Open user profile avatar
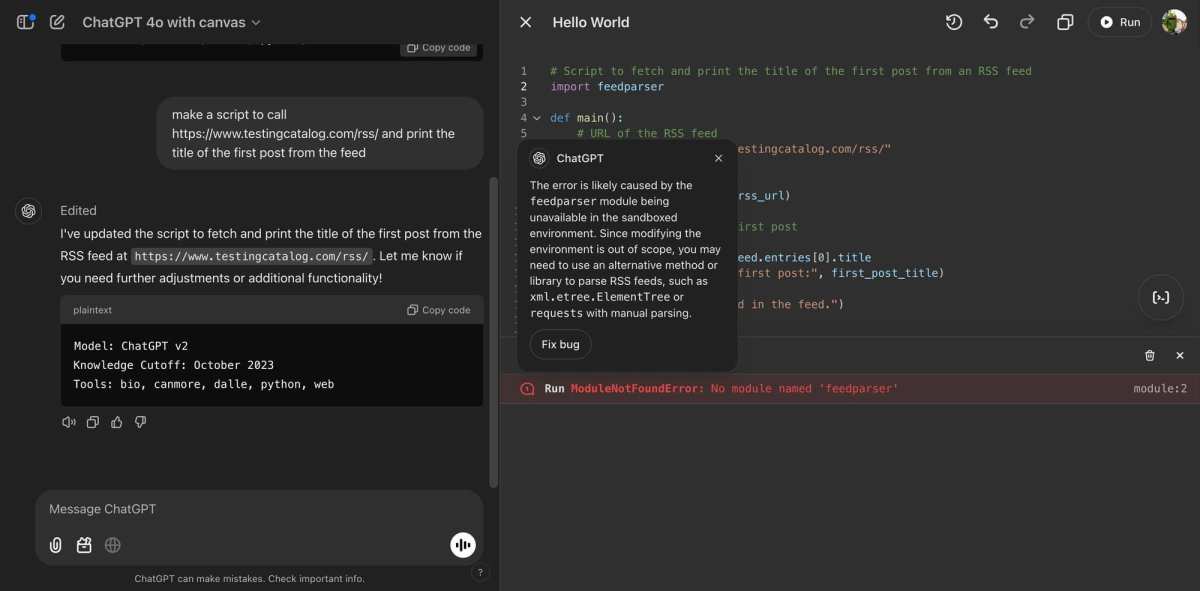 click(x=1174, y=22)
